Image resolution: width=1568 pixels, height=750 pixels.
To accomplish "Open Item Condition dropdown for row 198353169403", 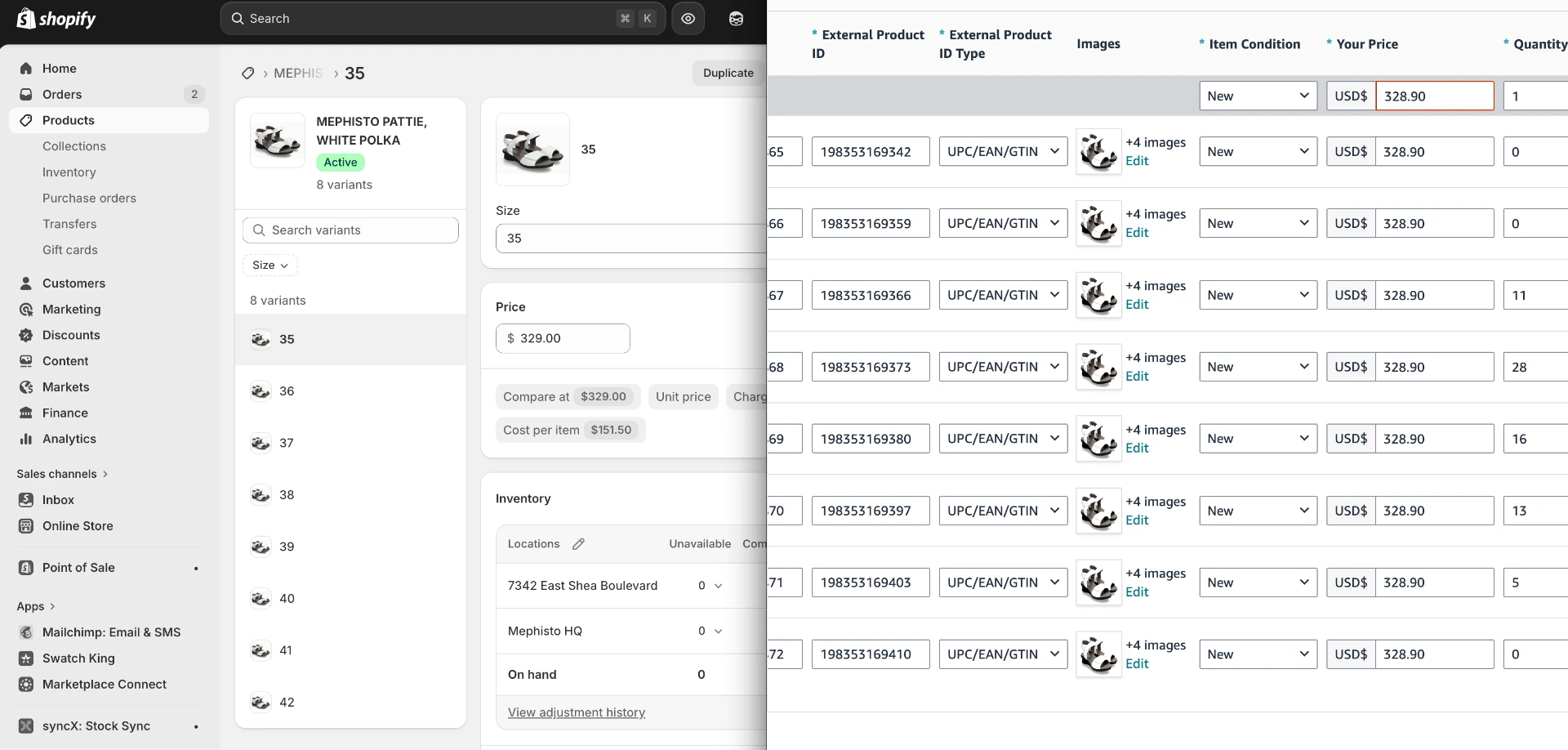I will [1258, 583].
